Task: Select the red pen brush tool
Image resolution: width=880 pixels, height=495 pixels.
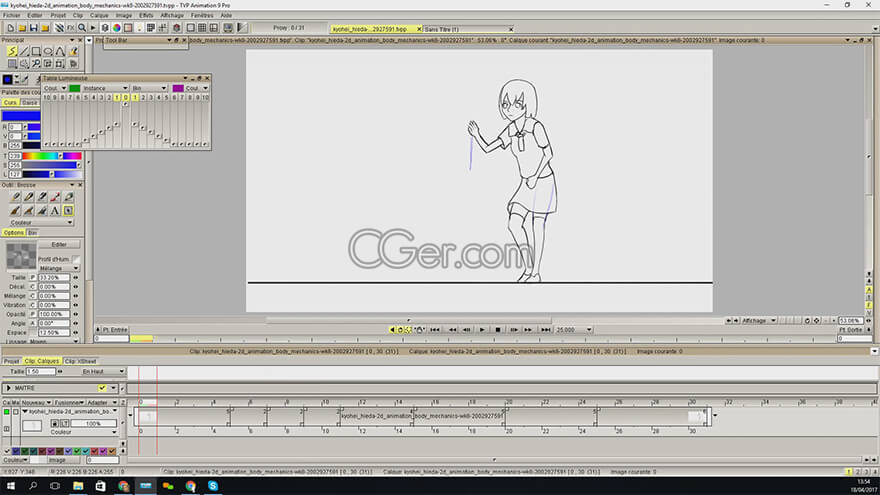Action: [55, 197]
